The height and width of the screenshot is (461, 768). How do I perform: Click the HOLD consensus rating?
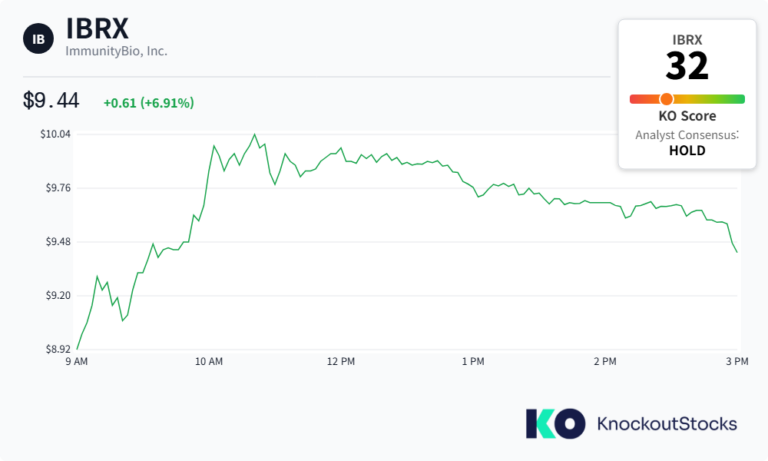coord(687,150)
